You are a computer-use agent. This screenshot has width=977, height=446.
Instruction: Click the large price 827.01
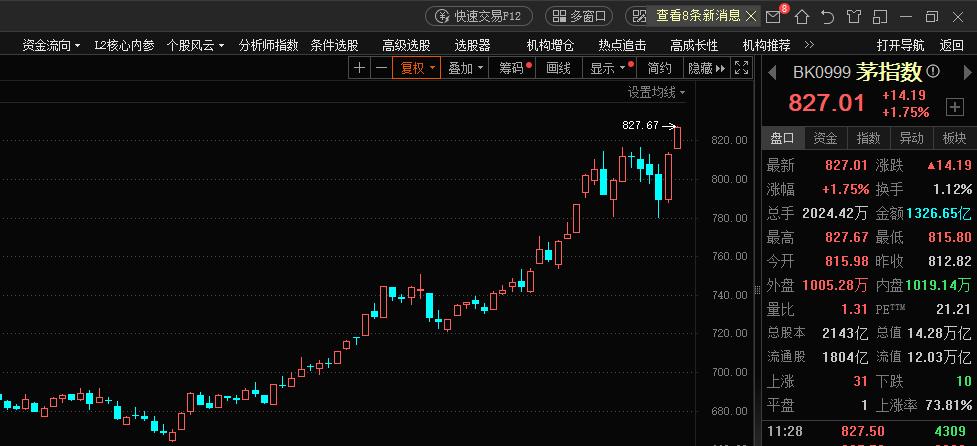coord(826,103)
